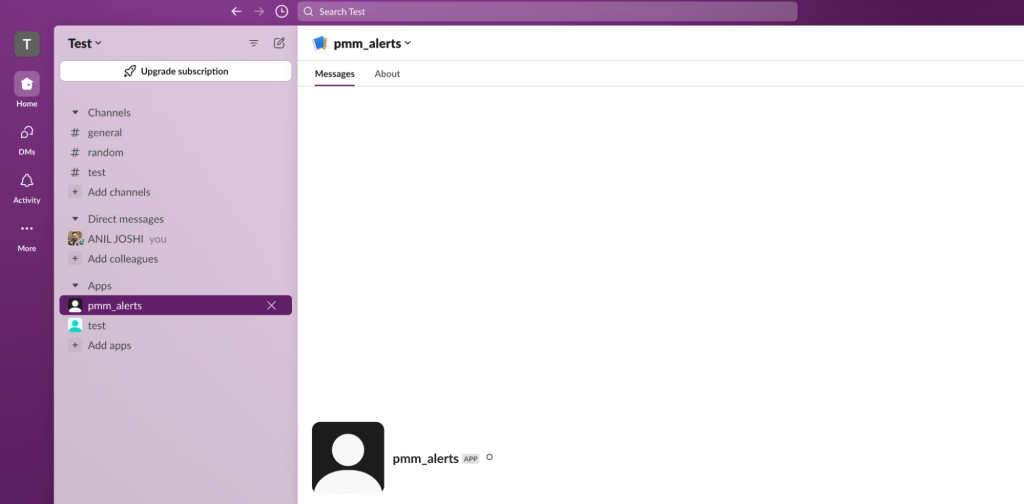1024x504 pixels.
Task: Click the Search Test input field
Action: click(547, 11)
